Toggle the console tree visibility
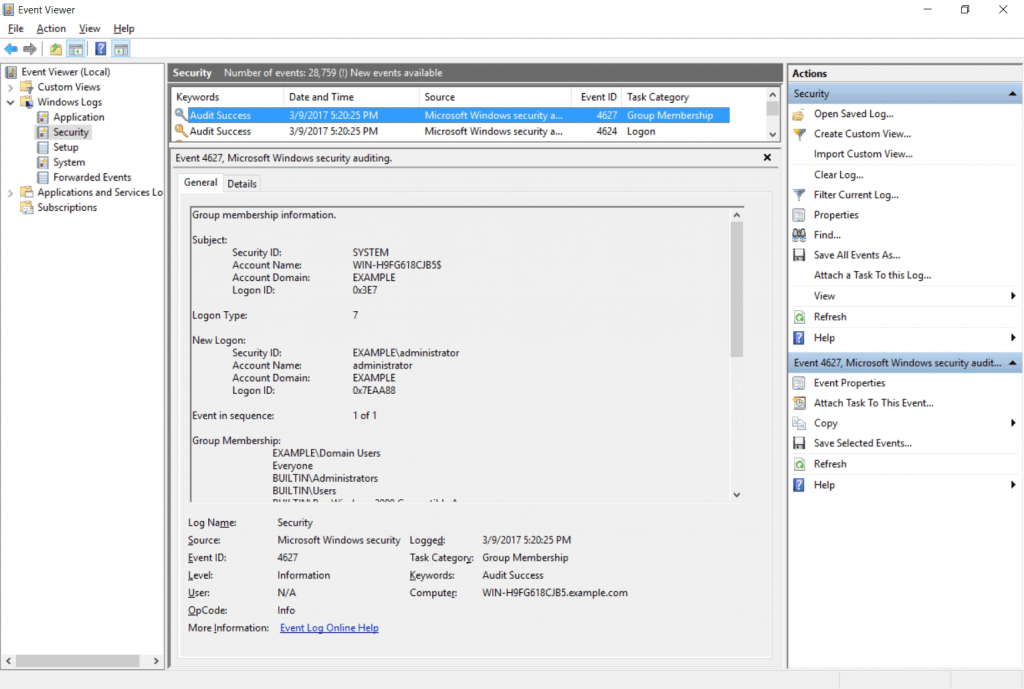The width and height of the screenshot is (1024, 689). click(75, 47)
